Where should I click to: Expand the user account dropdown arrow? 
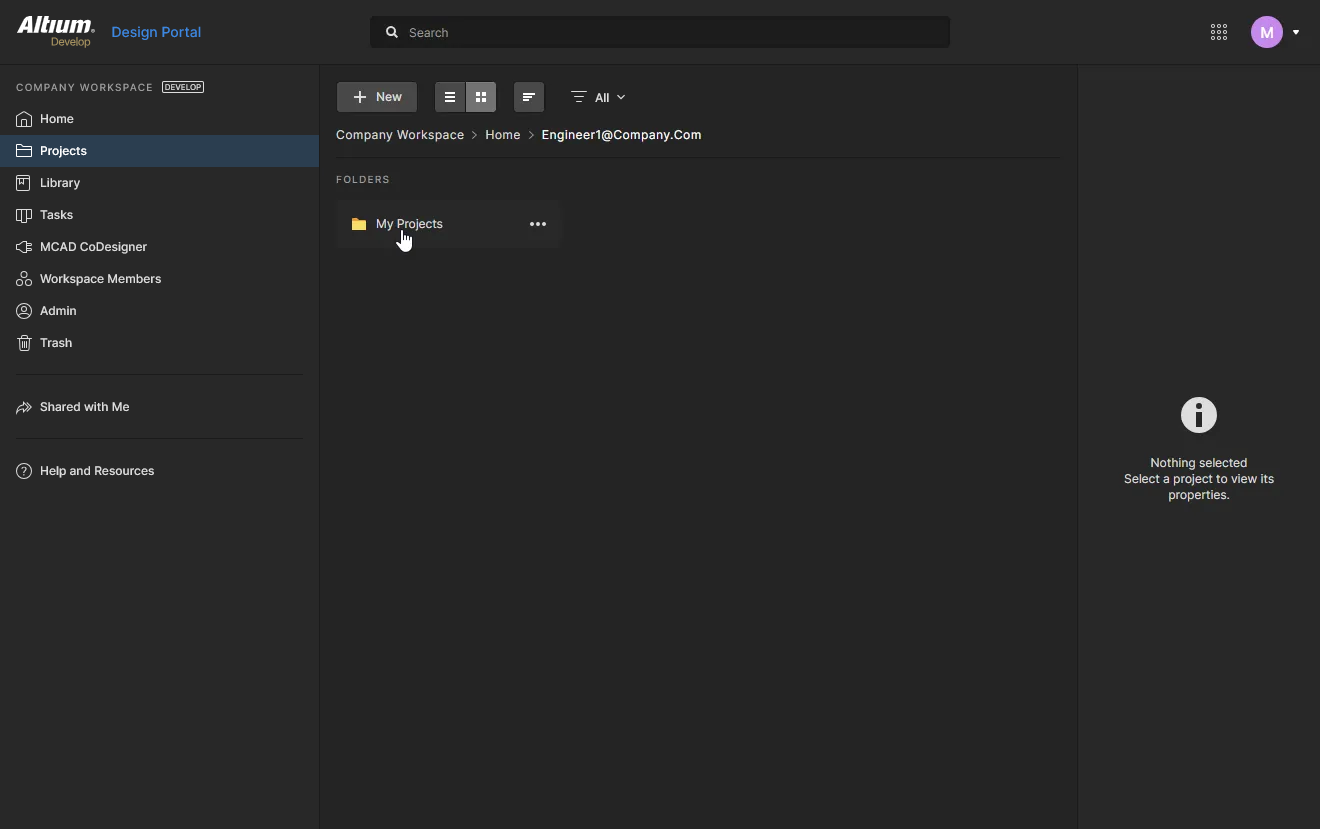pos(1296,32)
